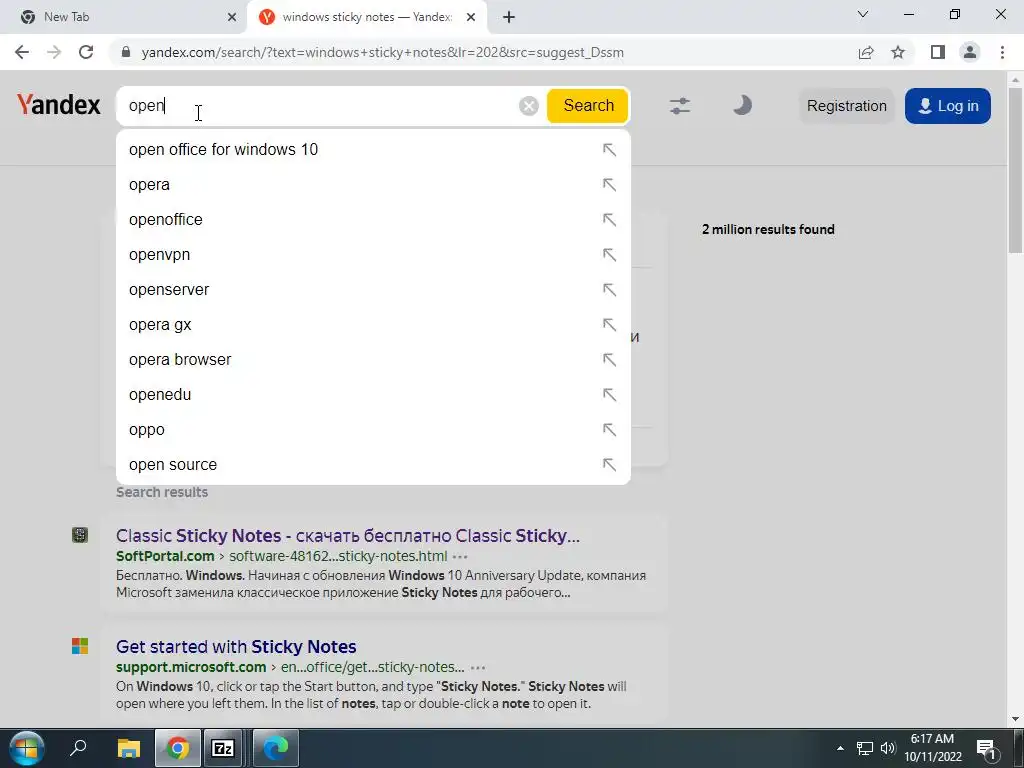Open the Registration button

pyautogui.click(x=846, y=106)
